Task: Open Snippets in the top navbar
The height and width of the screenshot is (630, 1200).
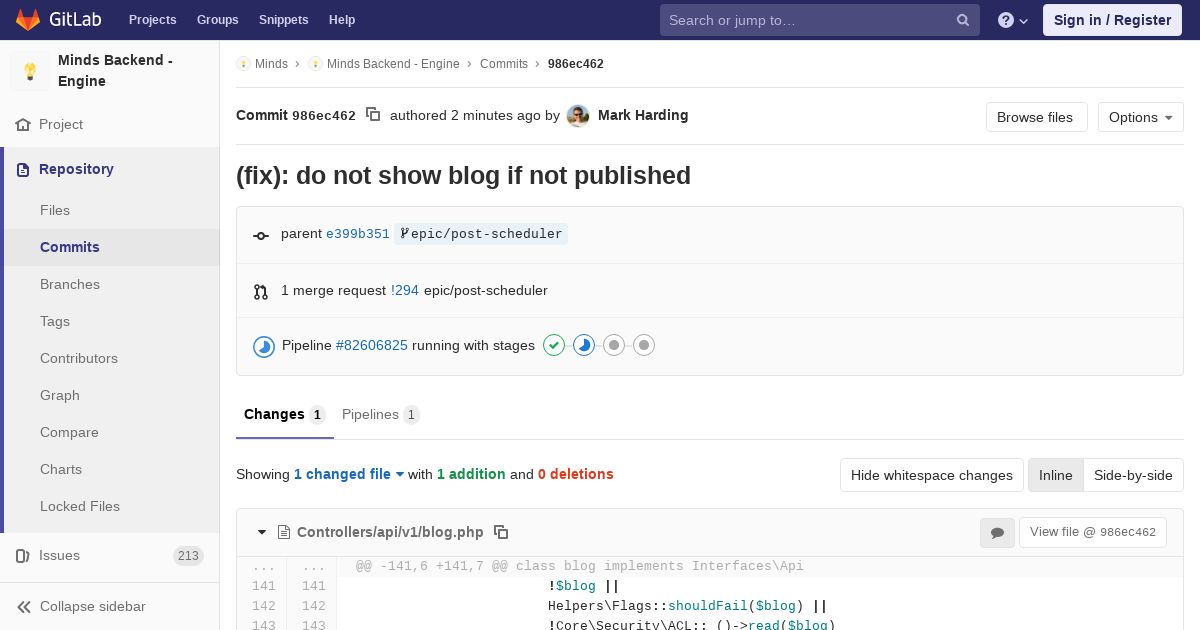Action: (x=284, y=20)
